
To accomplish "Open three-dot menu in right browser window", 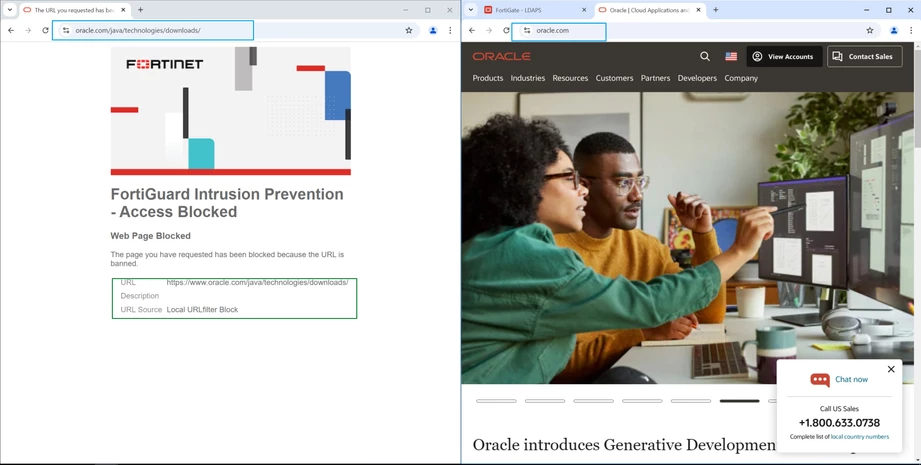I will [911, 31].
